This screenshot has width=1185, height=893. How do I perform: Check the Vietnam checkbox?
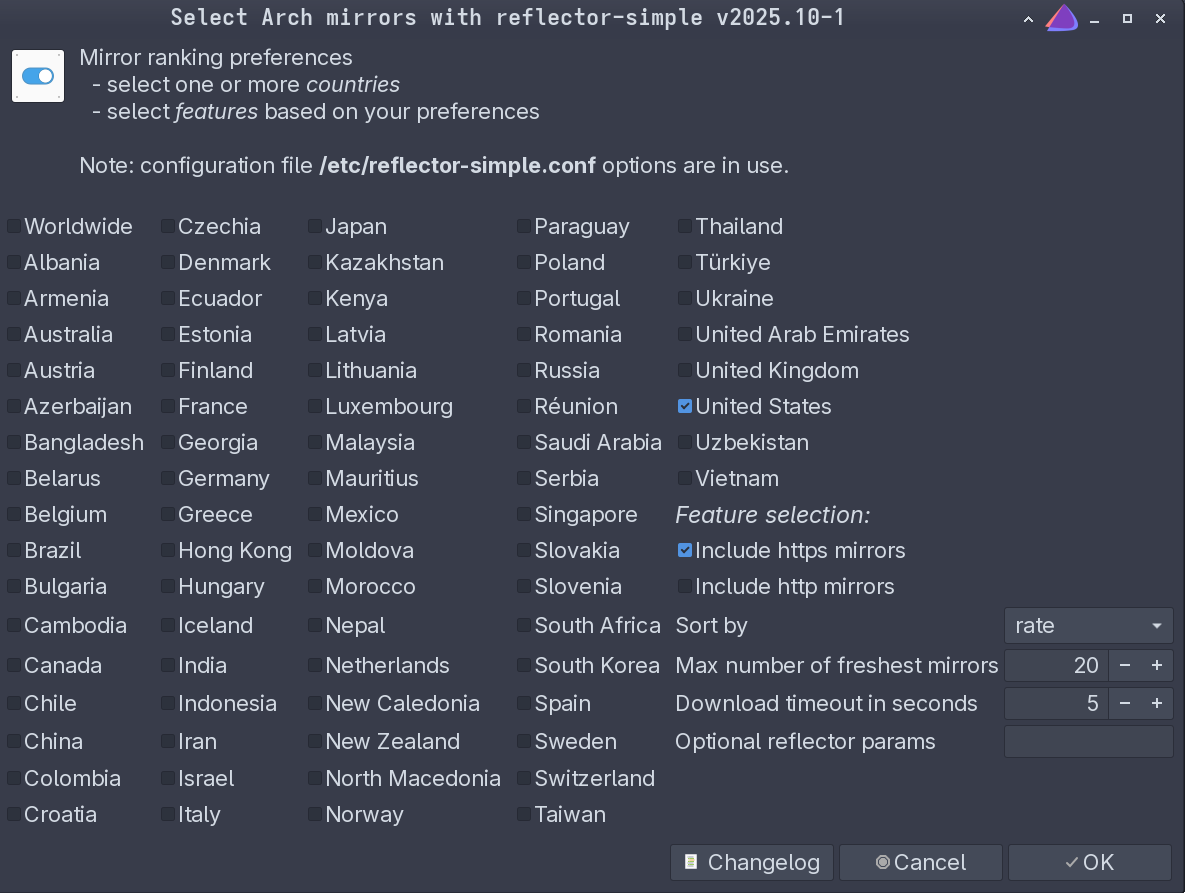(x=685, y=478)
